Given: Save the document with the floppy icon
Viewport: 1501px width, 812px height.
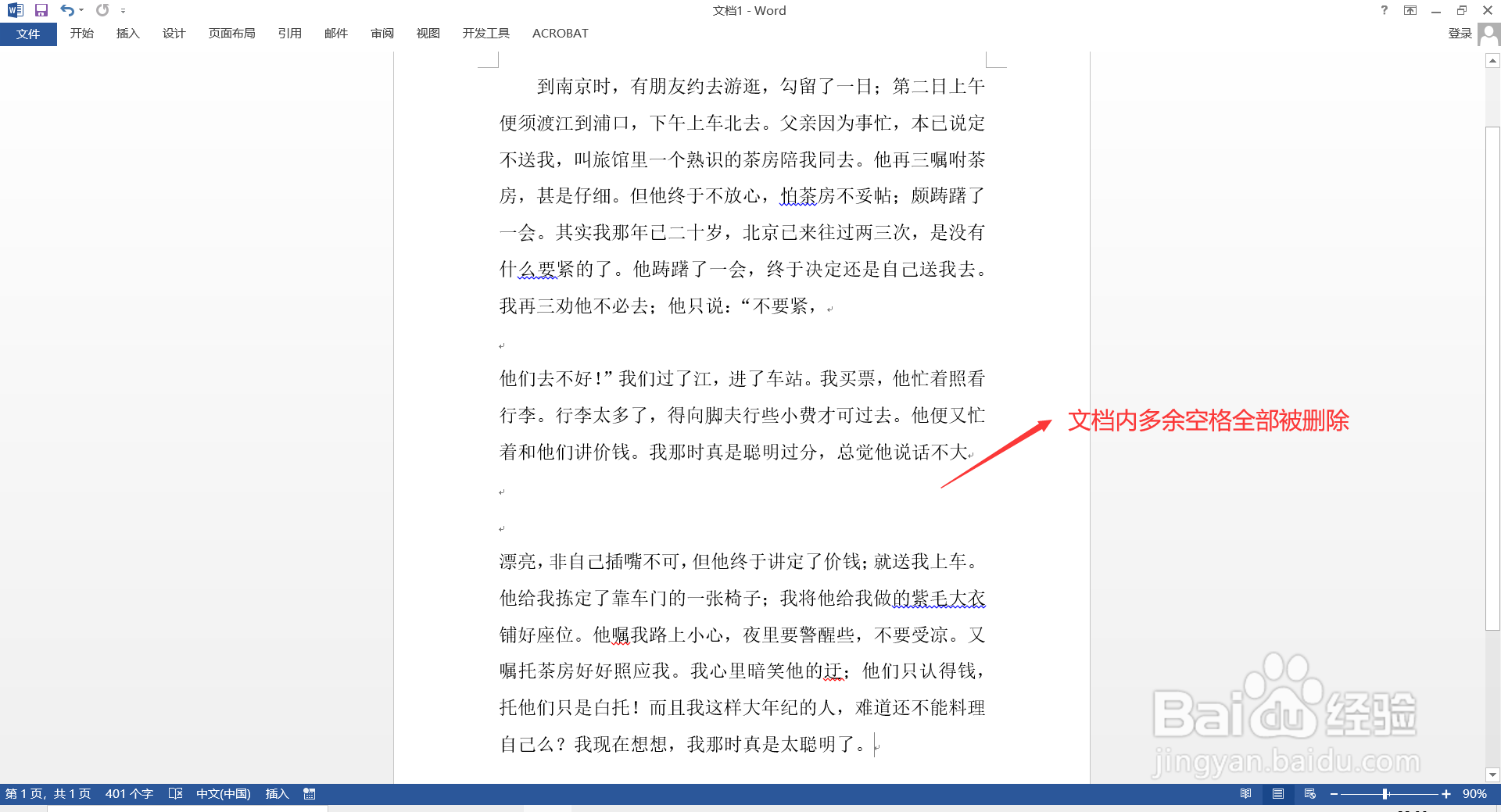Looking at the screenshot, I should (x=41, y=10).
